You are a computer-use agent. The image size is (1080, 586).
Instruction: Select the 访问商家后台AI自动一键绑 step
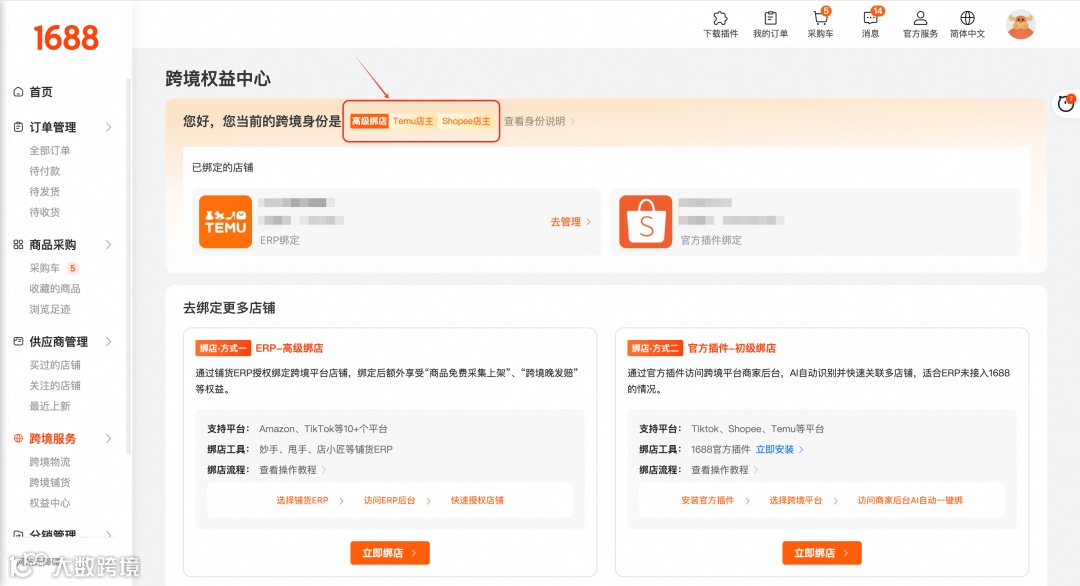910,501
